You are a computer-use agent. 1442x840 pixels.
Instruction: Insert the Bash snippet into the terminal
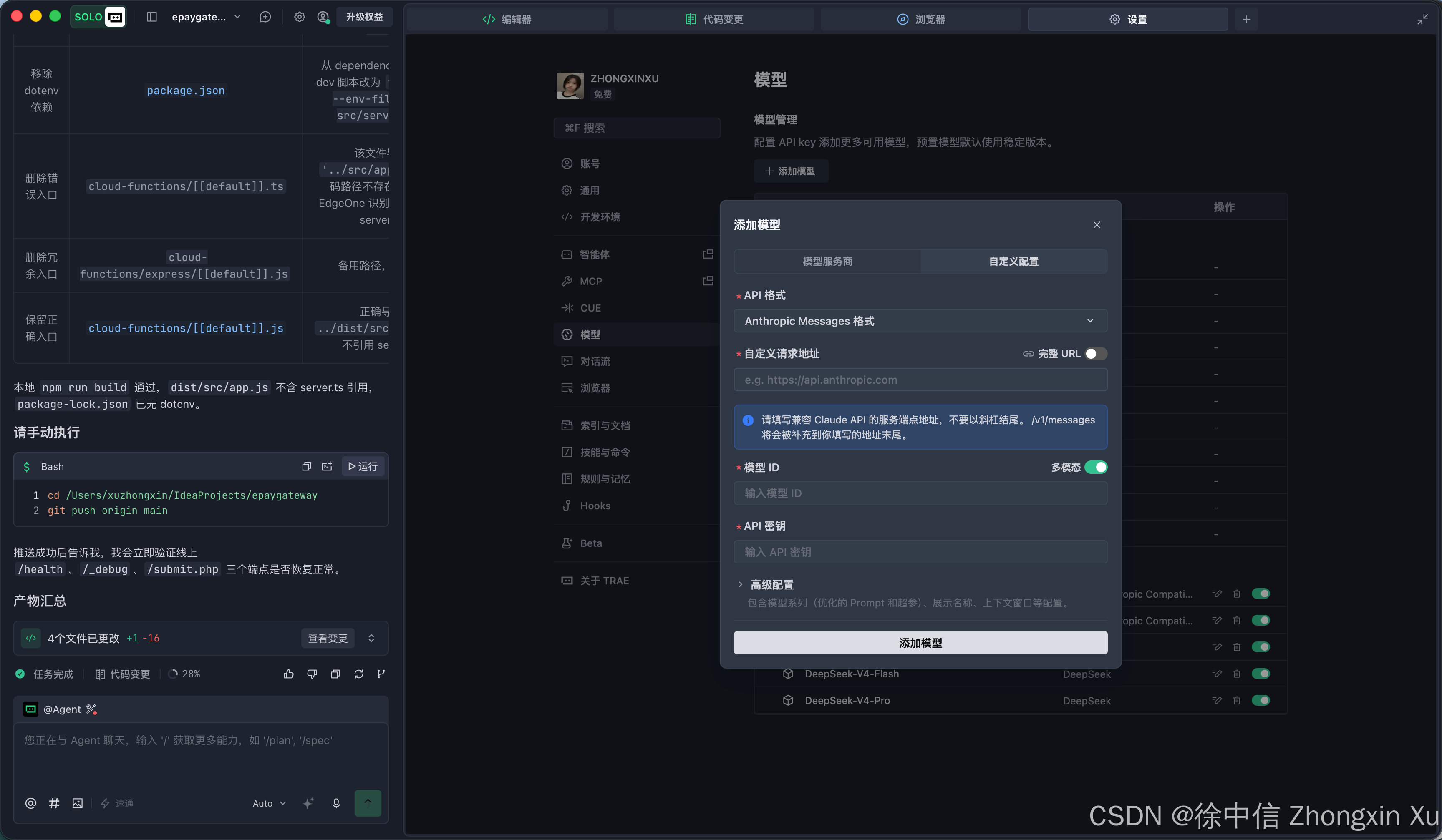[x=327, y=467]
